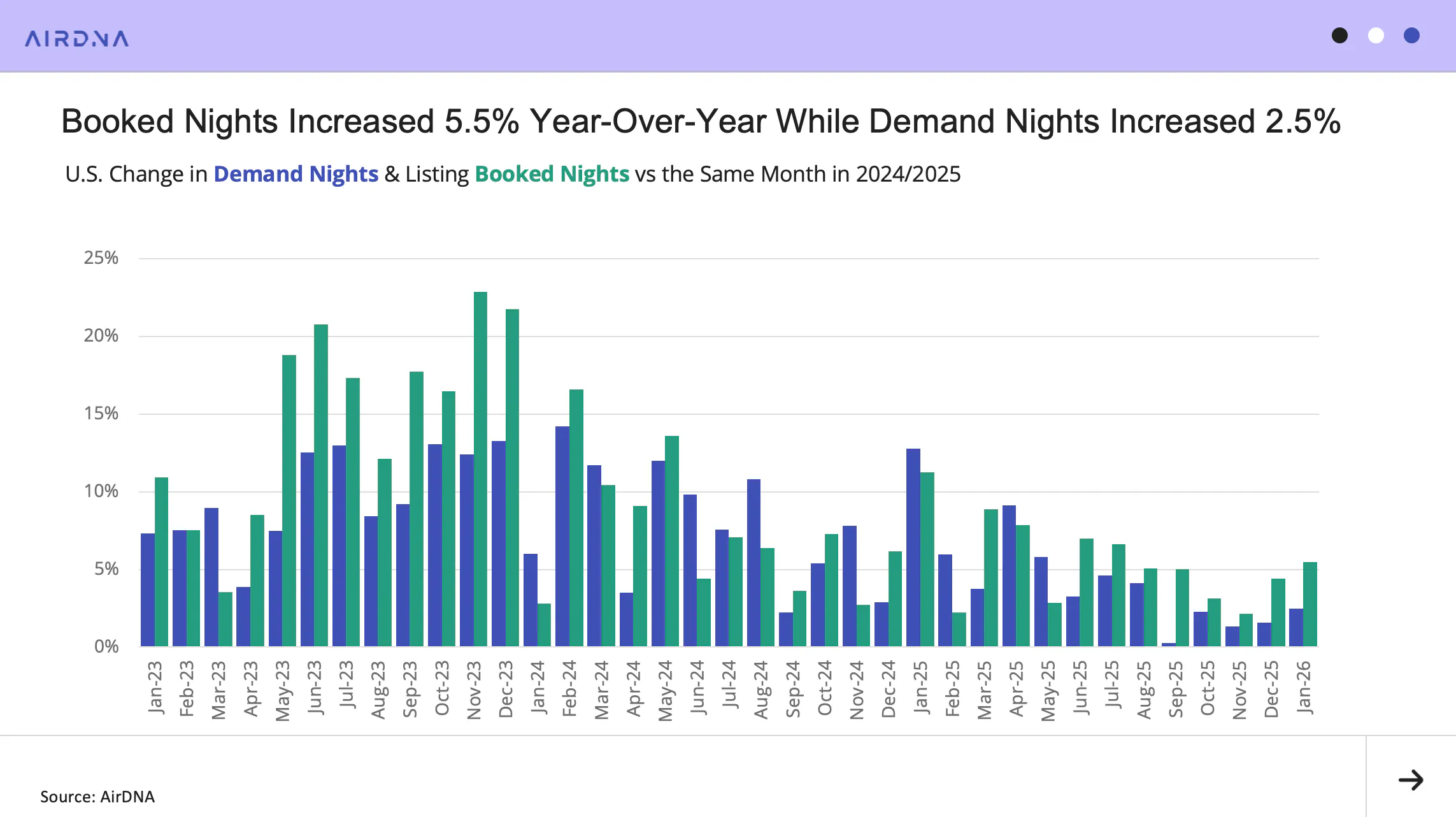Image resolution: width=1456 pixels, height=817 pixels.
Task: Click the Dec-23 x-axis label
Action: point(505,690)
